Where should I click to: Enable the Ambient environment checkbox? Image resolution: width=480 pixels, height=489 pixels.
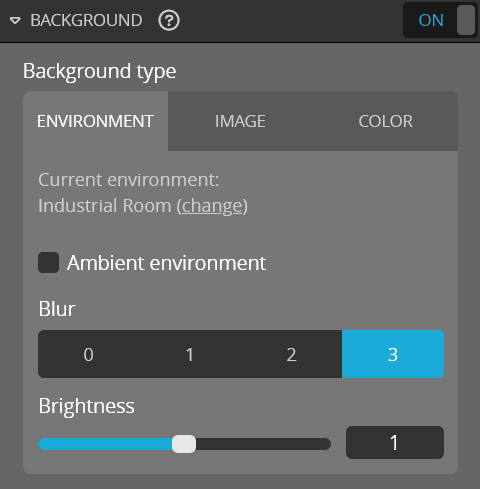click(x=48, y=263)
